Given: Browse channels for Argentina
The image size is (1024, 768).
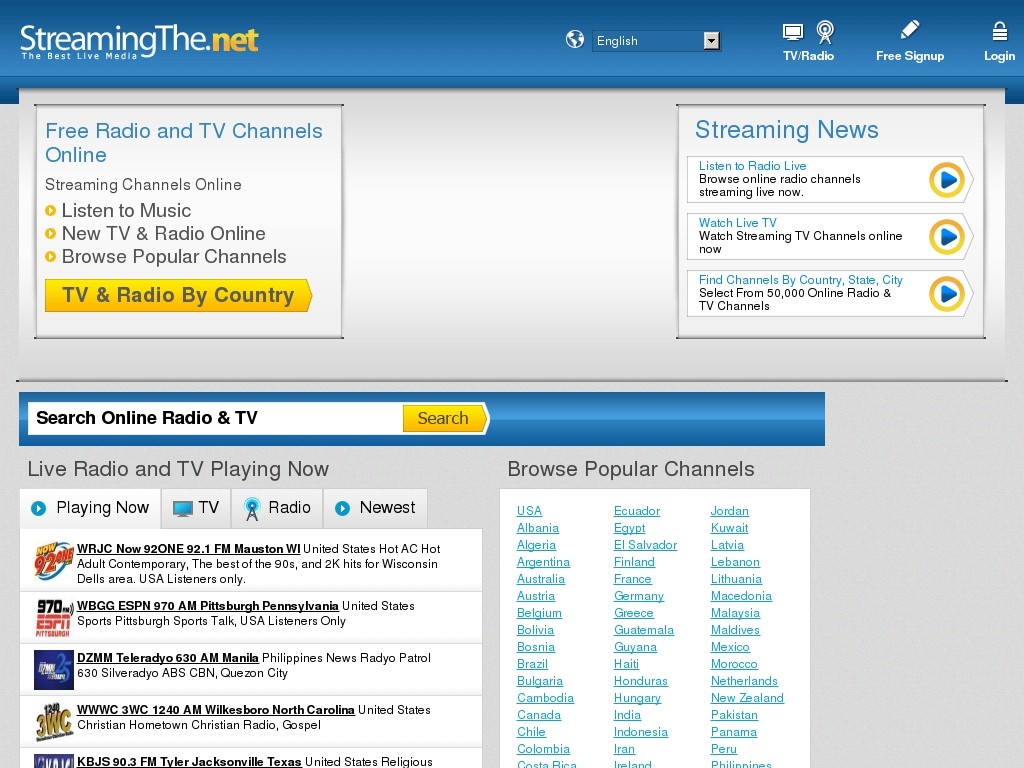Looking at the screenshot, I should pos(543,562).
